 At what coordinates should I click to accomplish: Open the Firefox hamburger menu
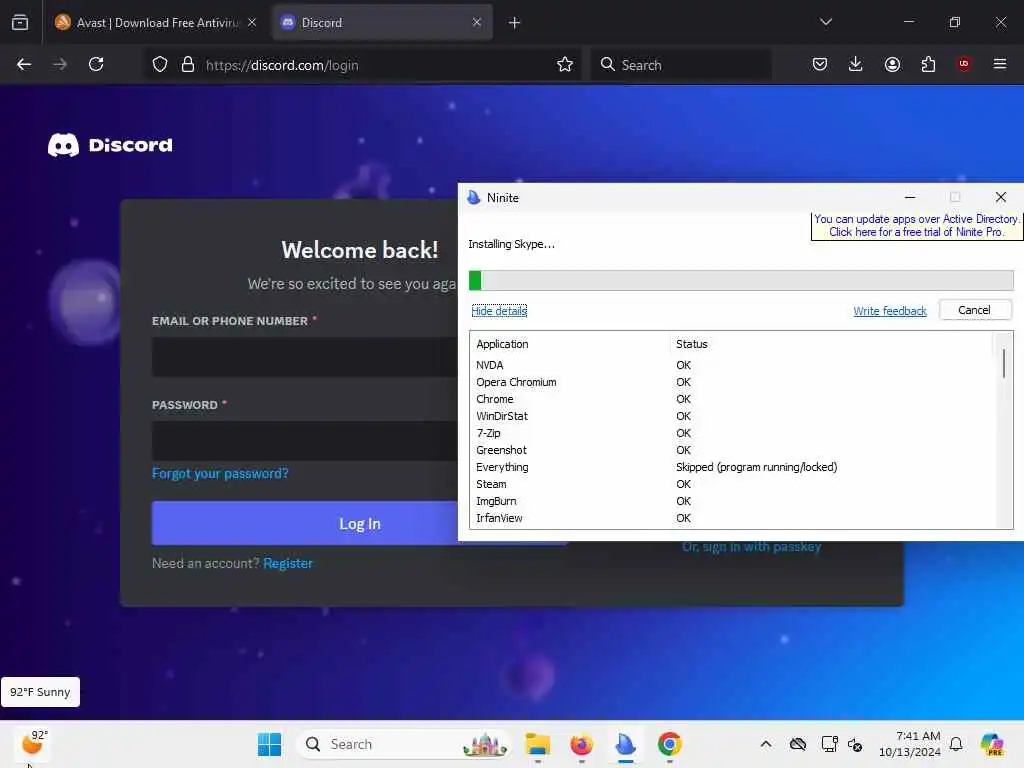point(1000,64)
